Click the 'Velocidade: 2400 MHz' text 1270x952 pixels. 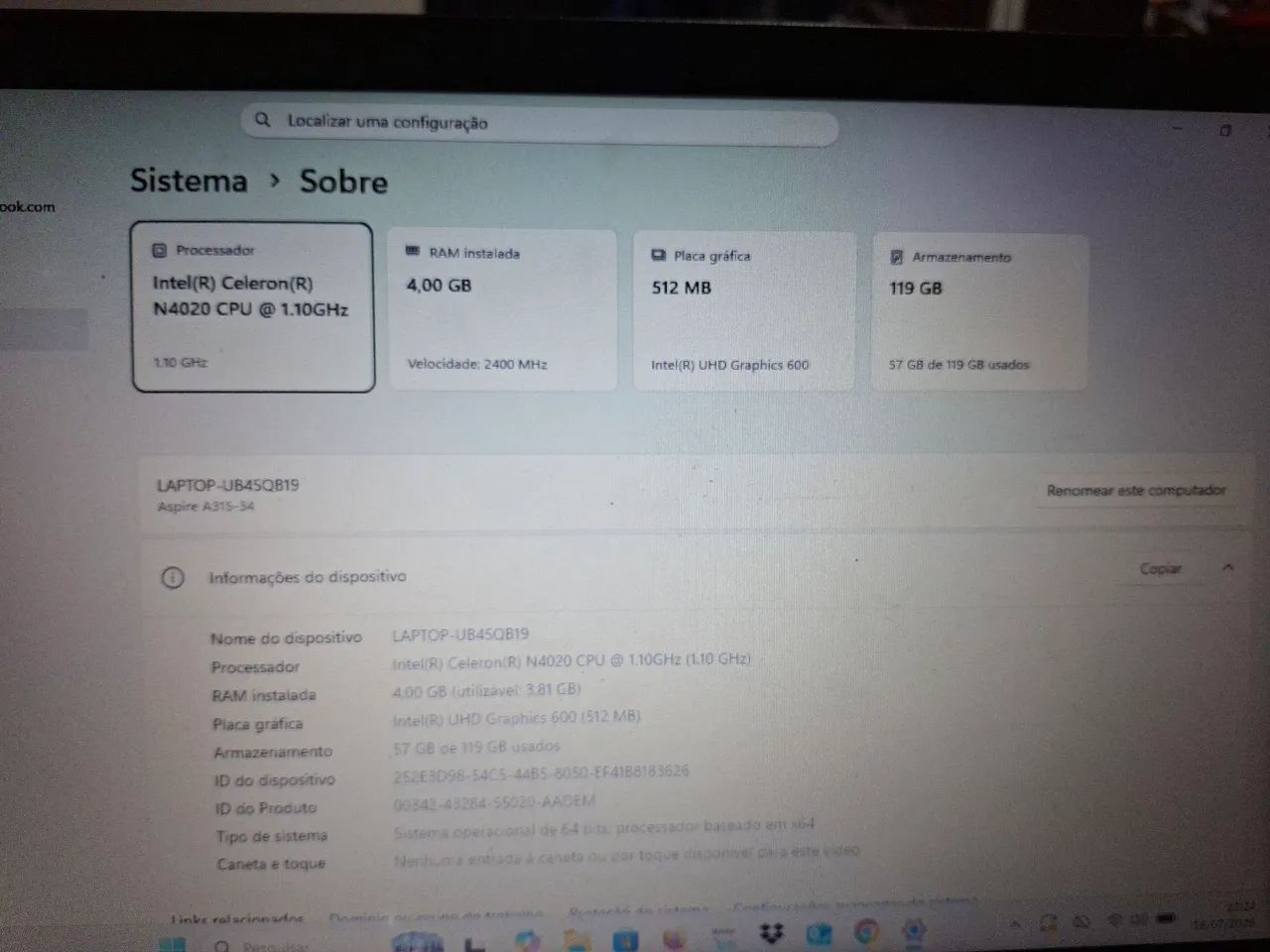(x=477, y=364)
